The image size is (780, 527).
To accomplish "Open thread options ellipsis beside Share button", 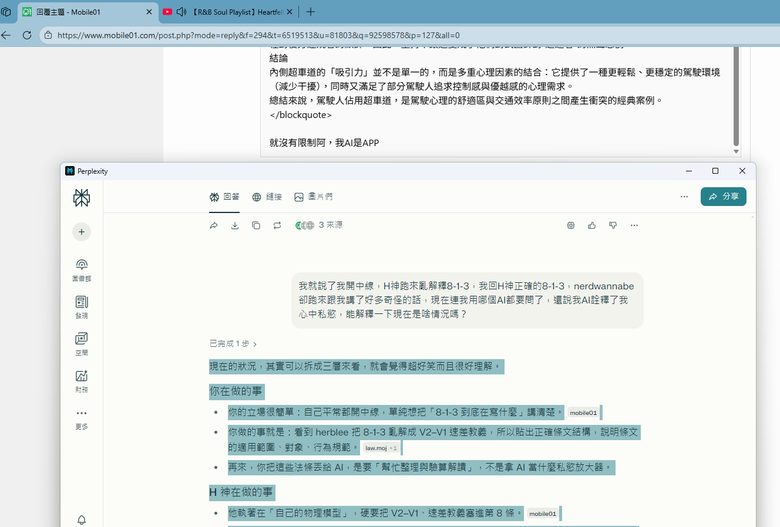I will tap(684, 197).
